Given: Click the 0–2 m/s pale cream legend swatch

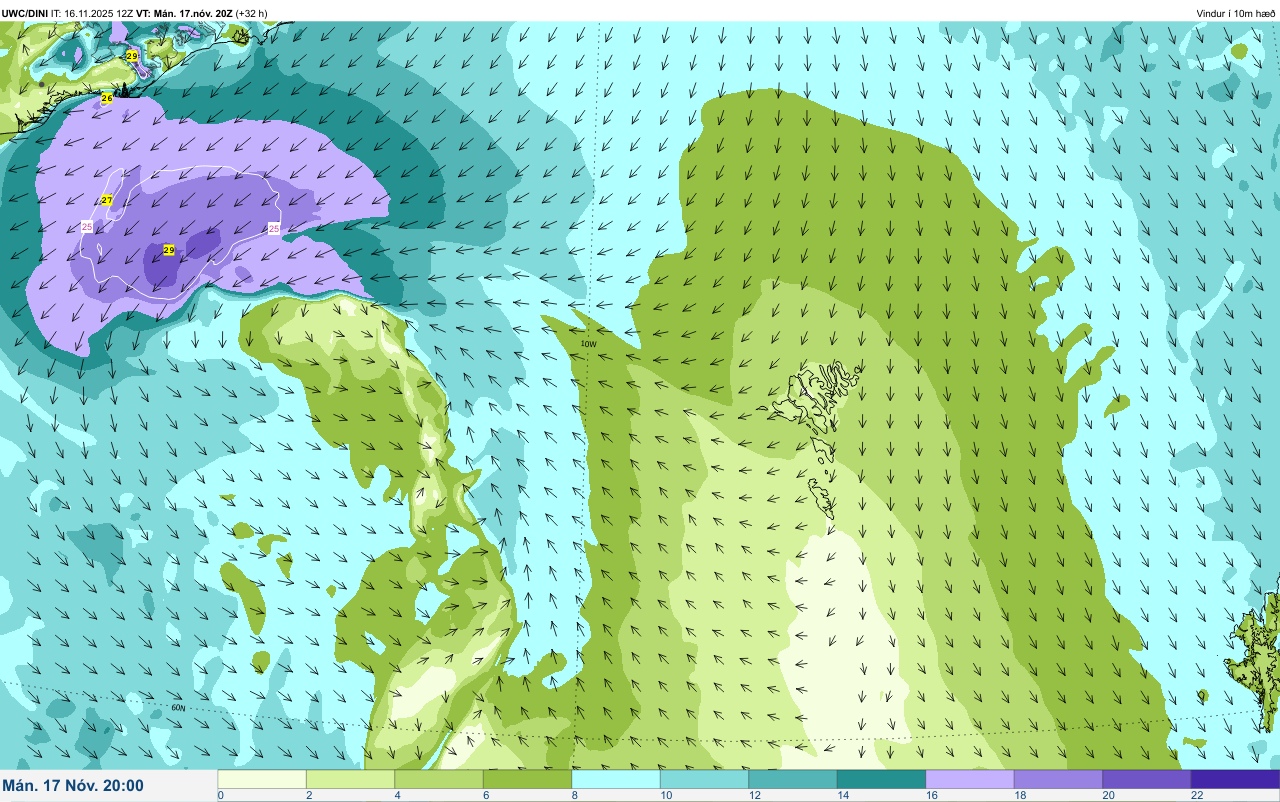Looking at the screenshot, I should click(262, 779).
